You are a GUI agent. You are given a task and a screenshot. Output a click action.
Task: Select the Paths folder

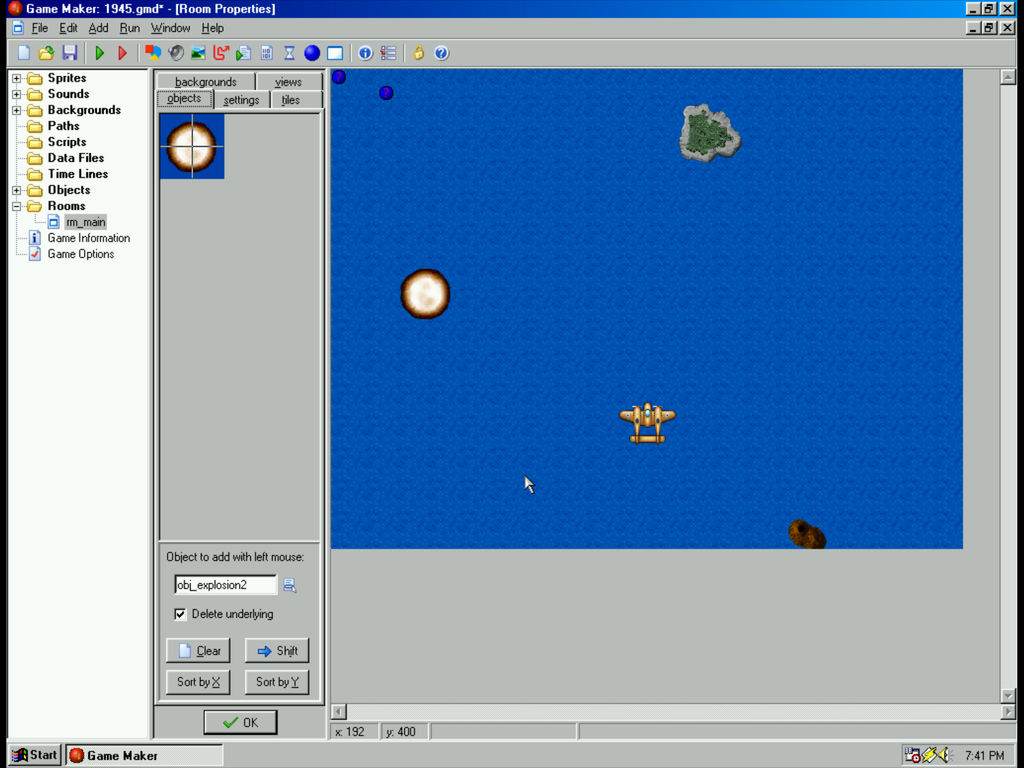63,126
